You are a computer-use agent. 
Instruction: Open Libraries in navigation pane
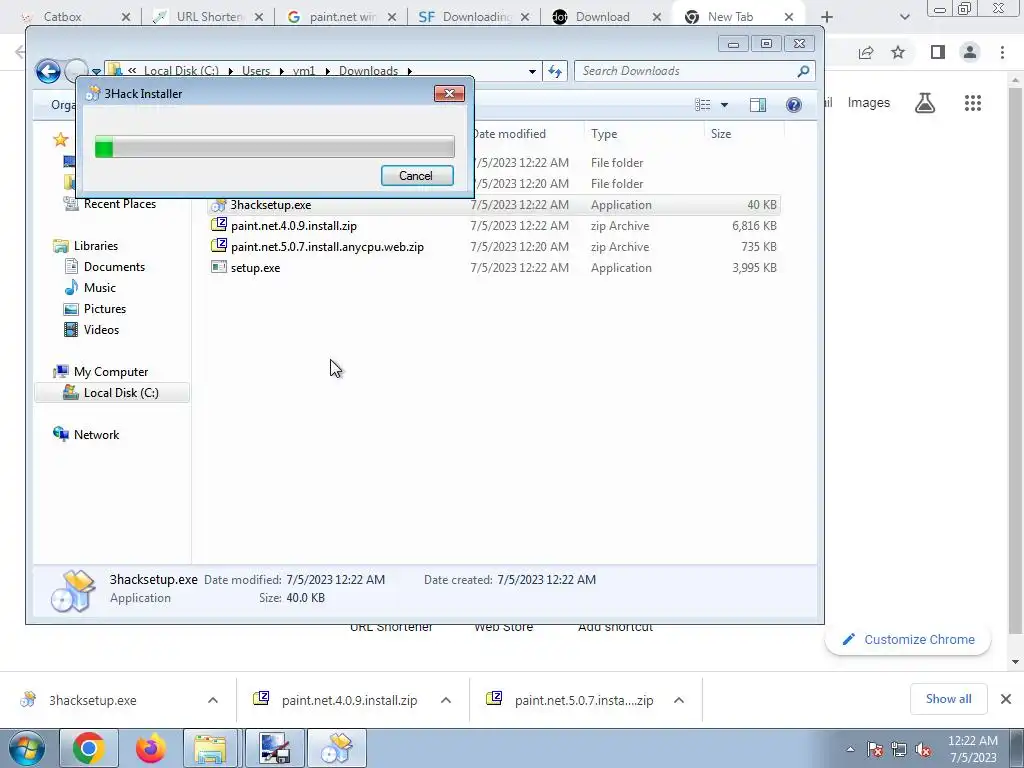[x=95, y=246]
